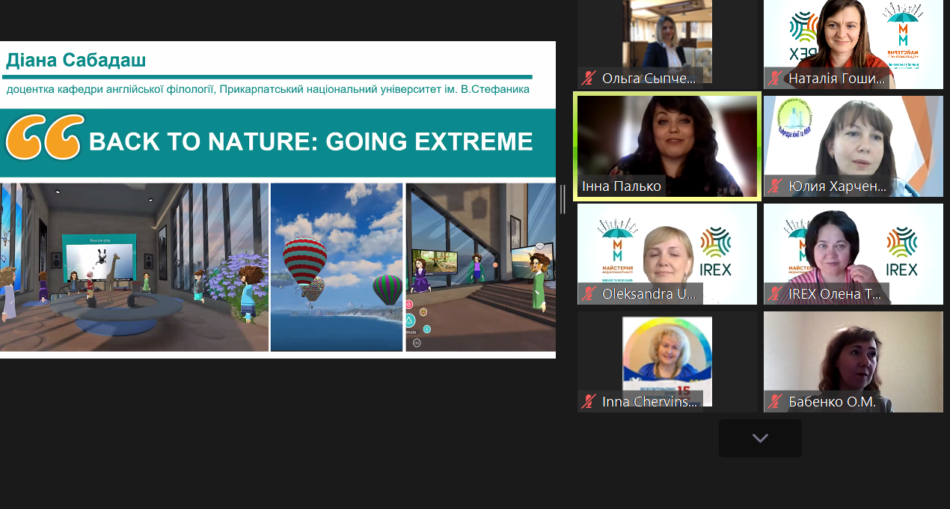Click the virtual room image with staircase
The image size is (950, 509).
tap(480, 266)
